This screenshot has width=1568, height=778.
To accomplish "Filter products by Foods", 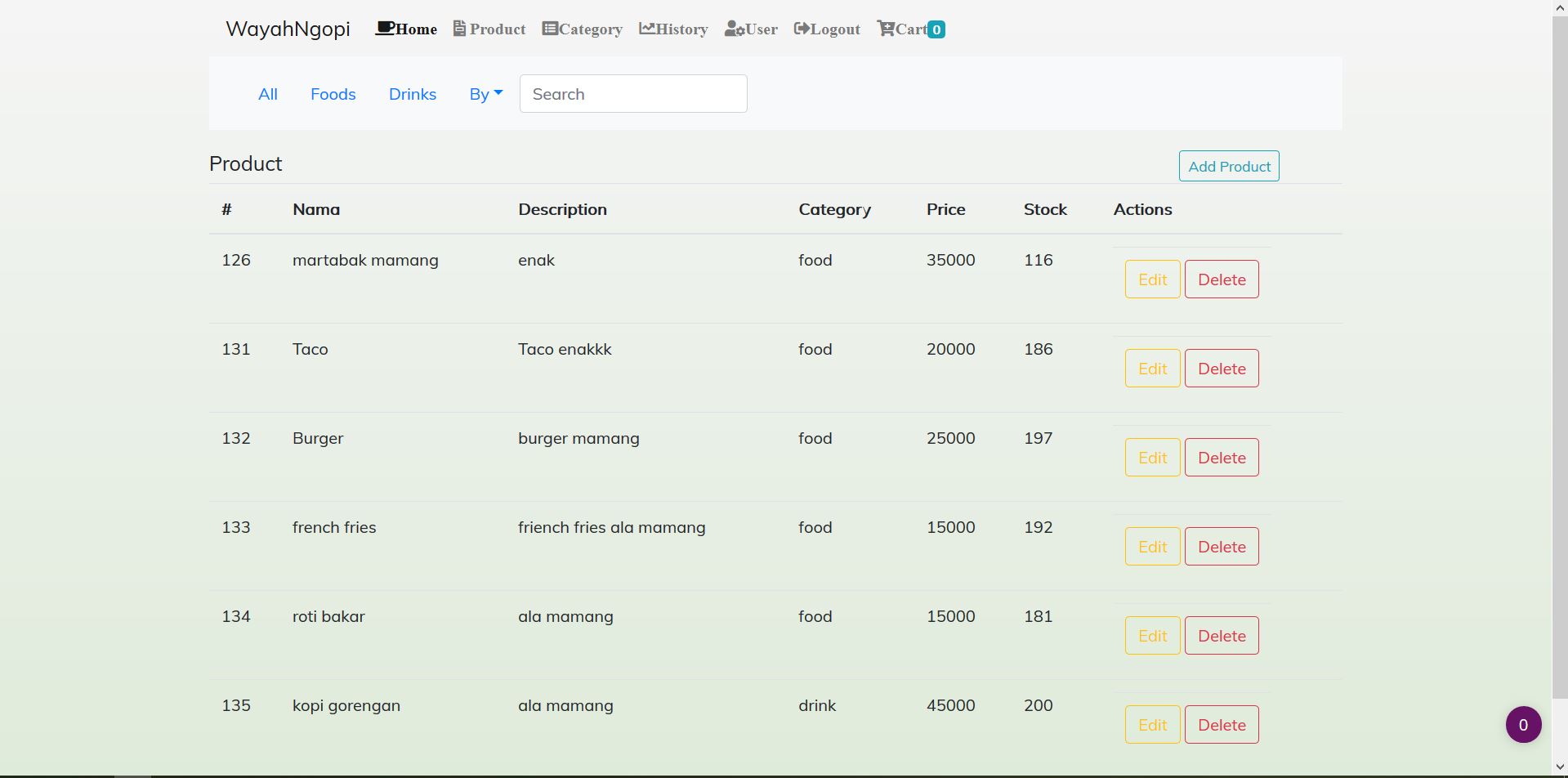I will pos(333,94).
